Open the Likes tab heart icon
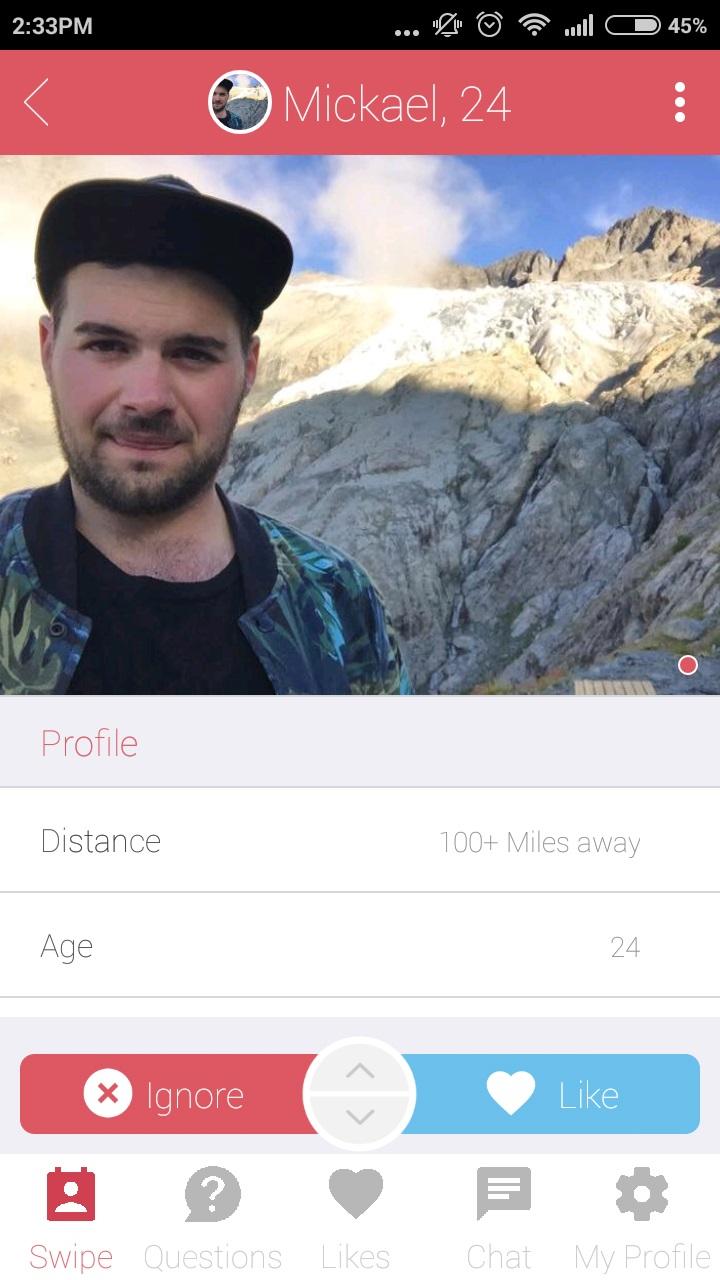 (356, 1195)
